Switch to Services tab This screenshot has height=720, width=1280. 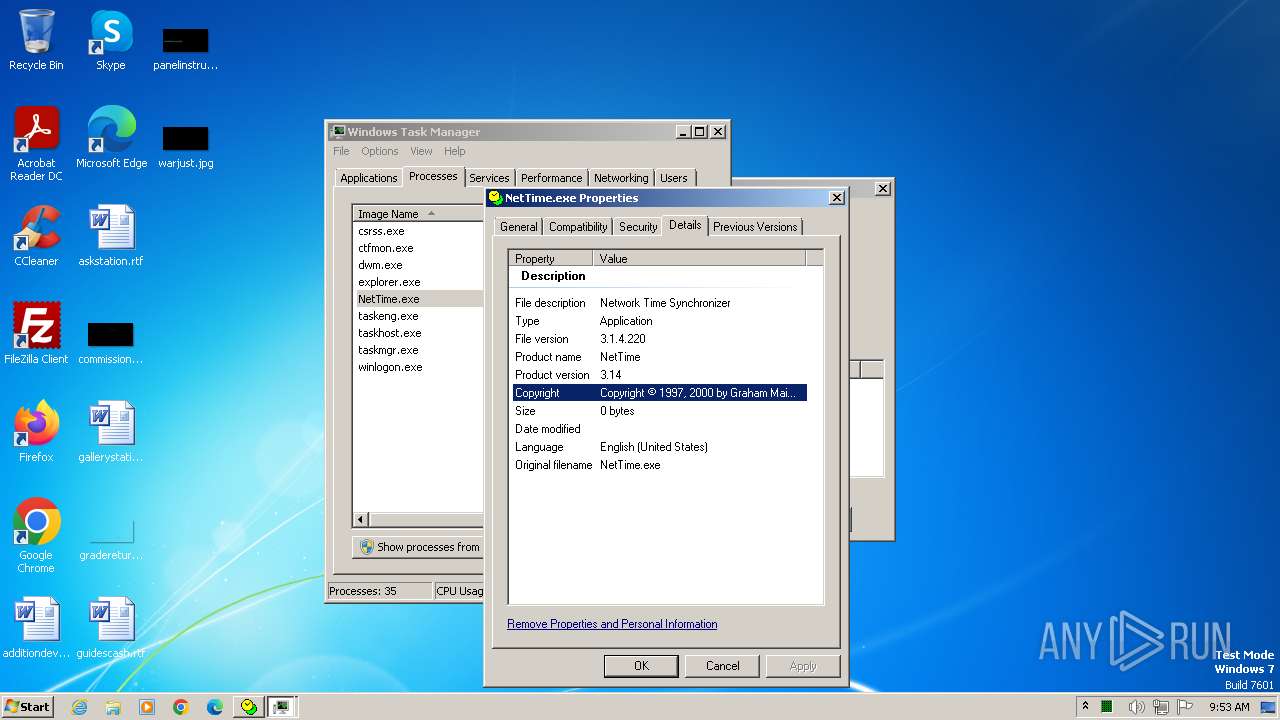click(489, 178)
